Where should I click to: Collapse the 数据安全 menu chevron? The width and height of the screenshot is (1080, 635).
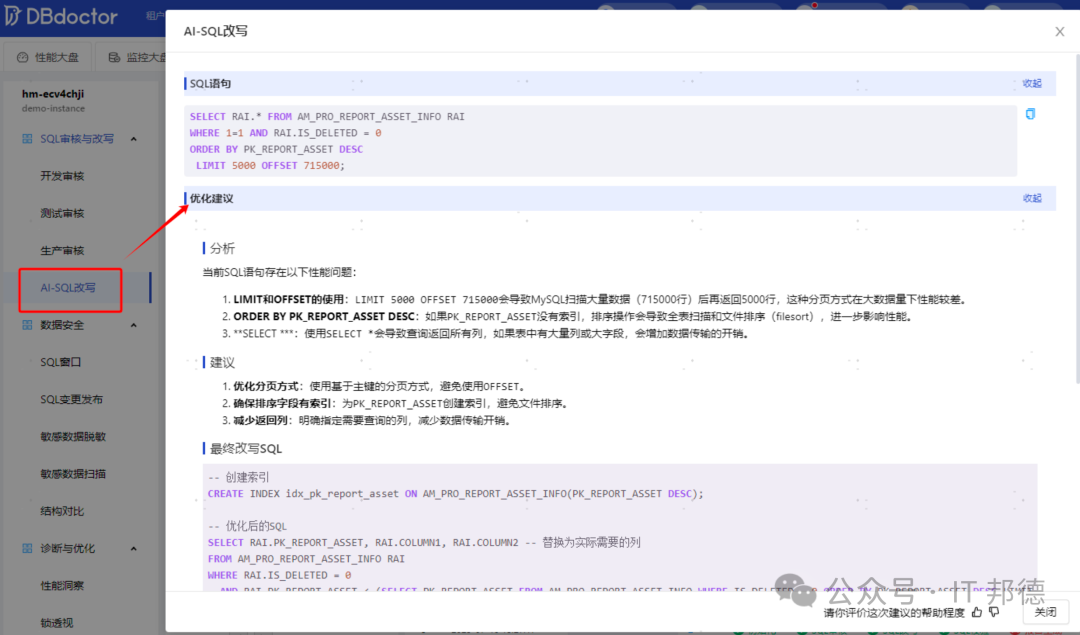pyautogui.click(x=134, y=325)
